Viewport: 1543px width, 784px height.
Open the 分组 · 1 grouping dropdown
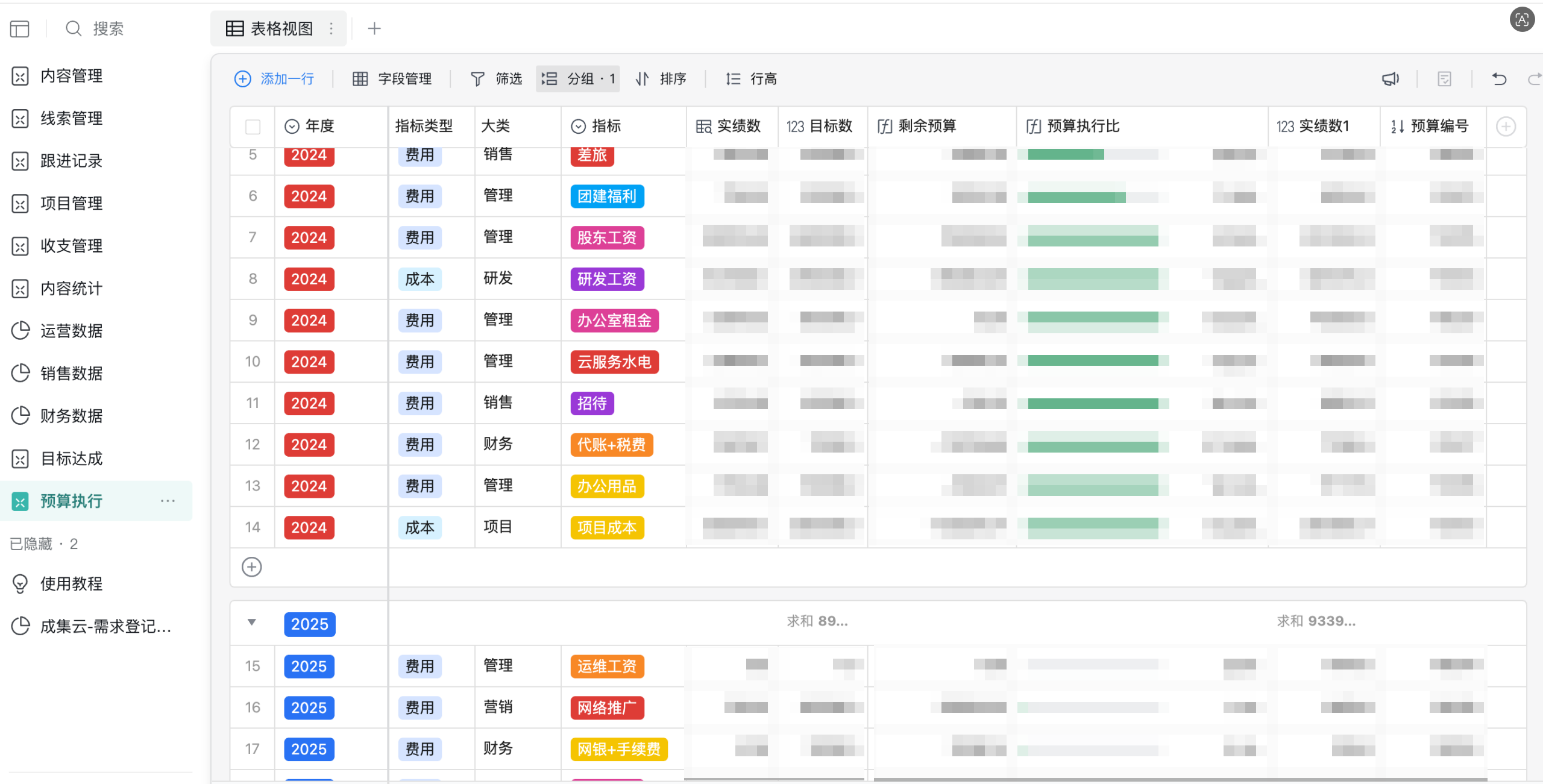(x=578, y=79)
